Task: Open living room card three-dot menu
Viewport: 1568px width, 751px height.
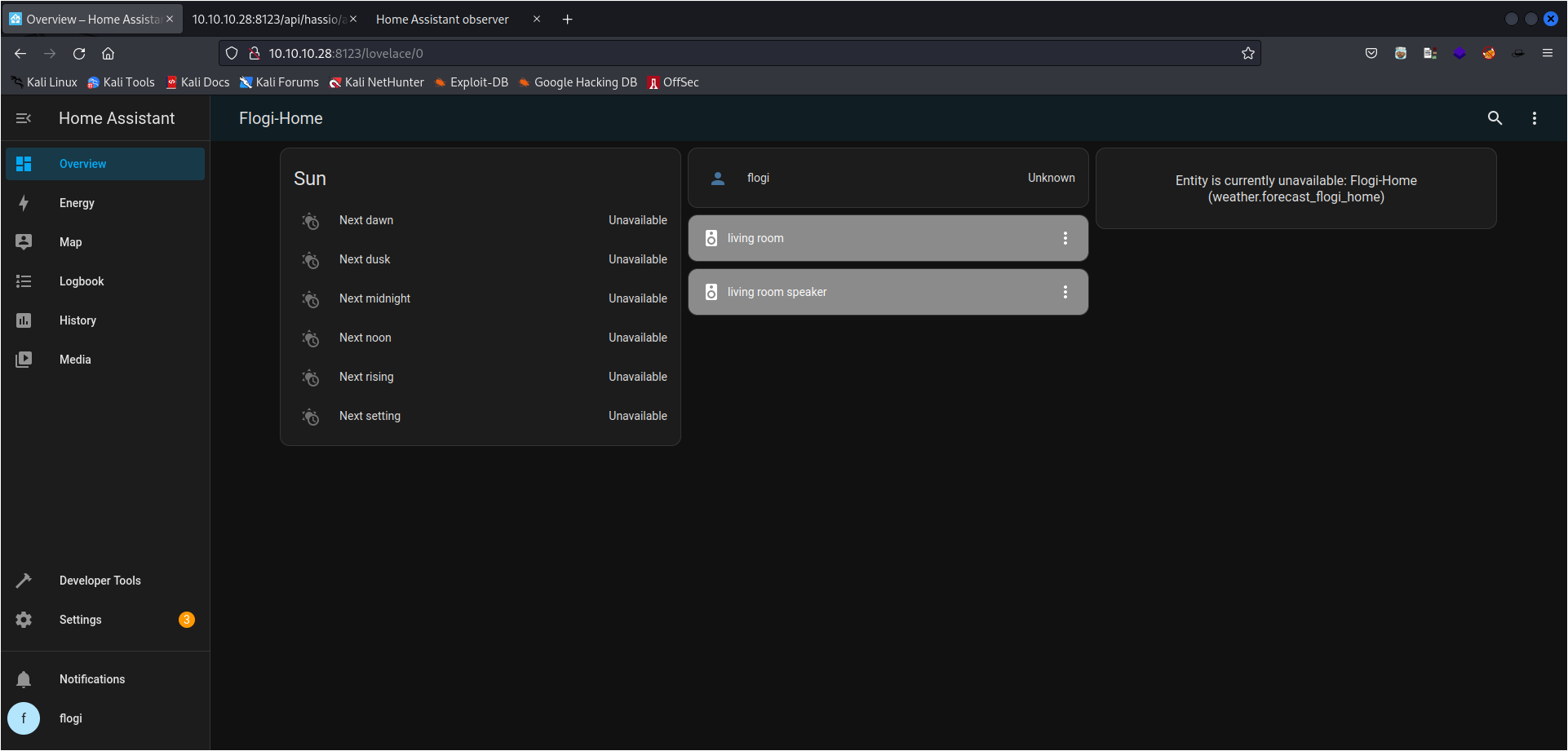Action: click(1065, 238)
